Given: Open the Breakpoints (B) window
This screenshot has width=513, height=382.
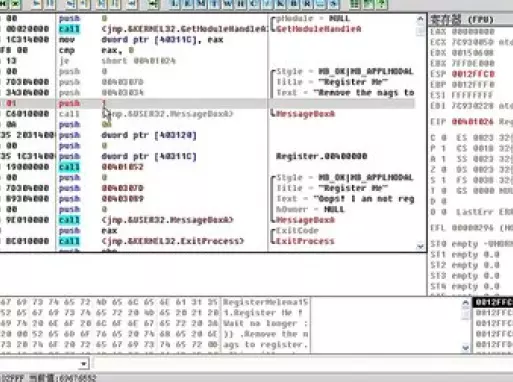Looking at the screenshot, I should 294,4.
